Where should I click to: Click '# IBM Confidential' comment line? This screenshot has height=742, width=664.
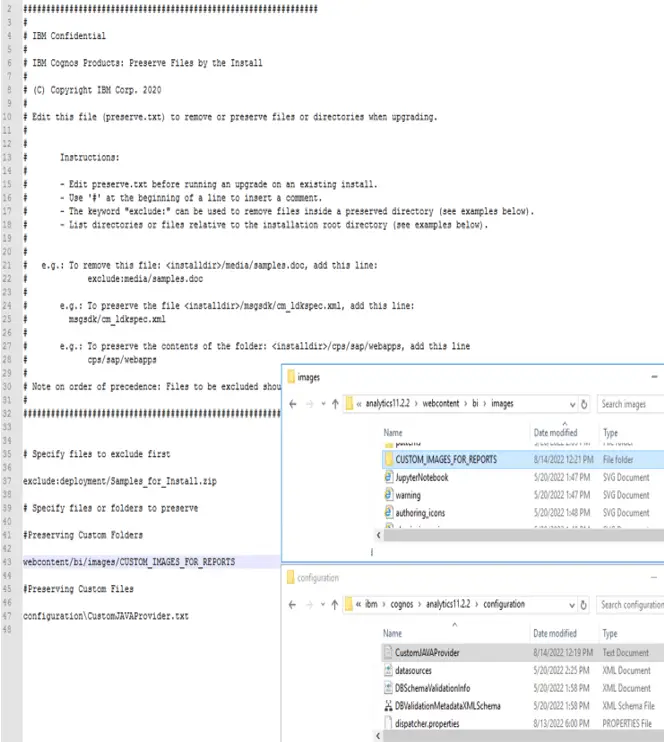64,36
